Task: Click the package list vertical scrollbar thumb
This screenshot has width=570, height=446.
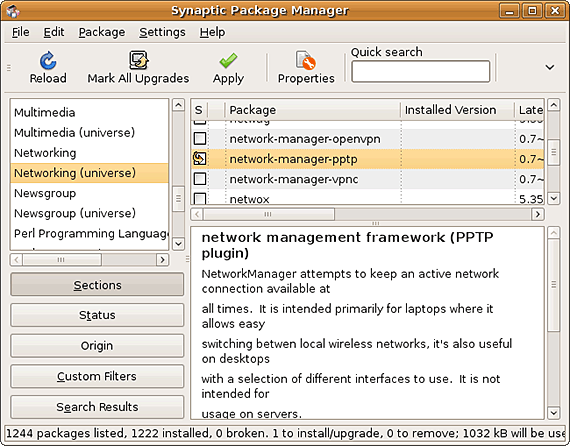Action: pyautogui.click(x=554, y=153)
